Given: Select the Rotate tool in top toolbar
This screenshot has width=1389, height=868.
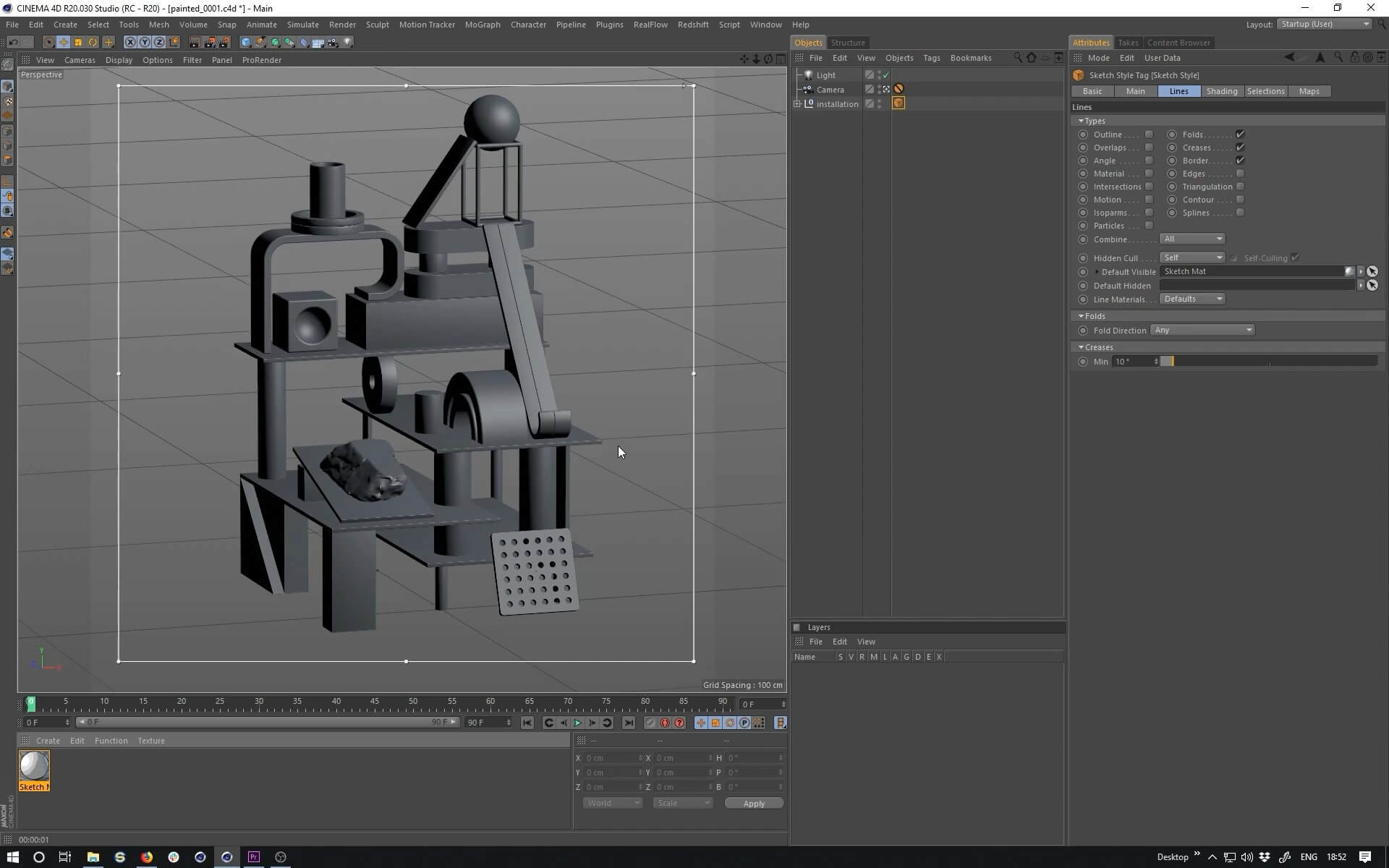Looking at the screenshot, I should pos(93,42).
